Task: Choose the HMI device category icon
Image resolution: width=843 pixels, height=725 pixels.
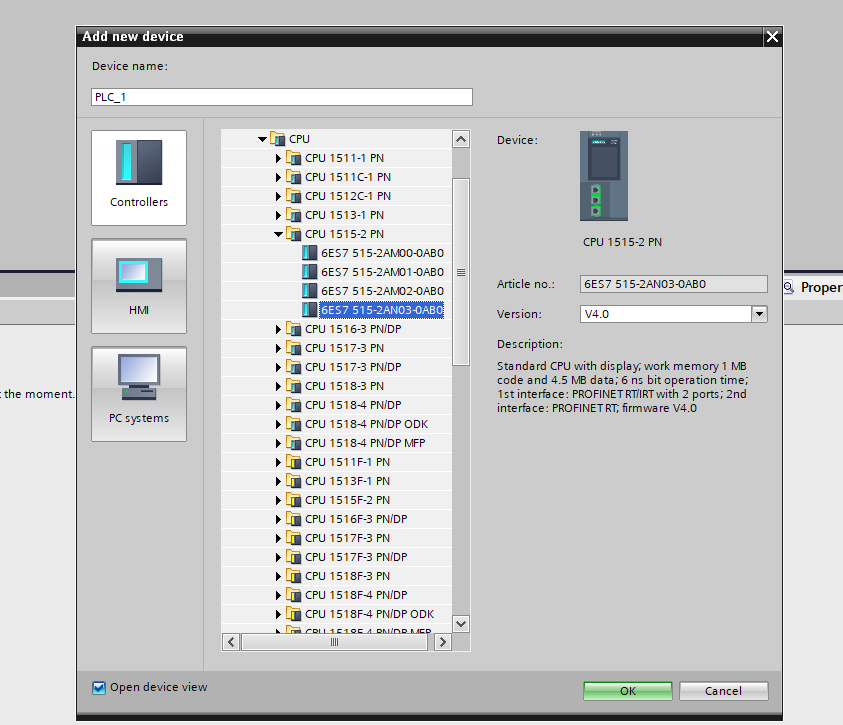Action: 139,272
